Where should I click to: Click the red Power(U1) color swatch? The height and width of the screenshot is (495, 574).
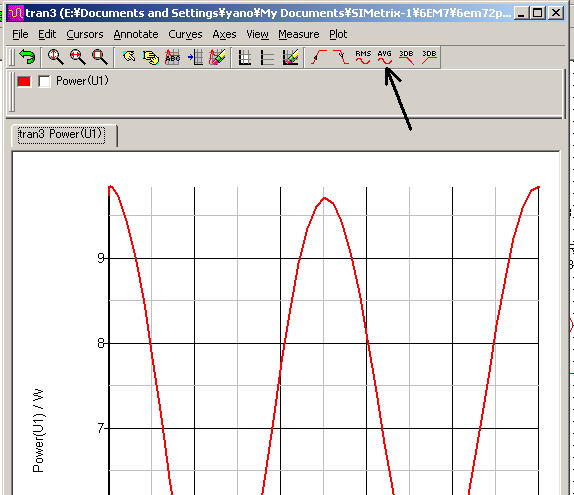click(x=24, y=81)
